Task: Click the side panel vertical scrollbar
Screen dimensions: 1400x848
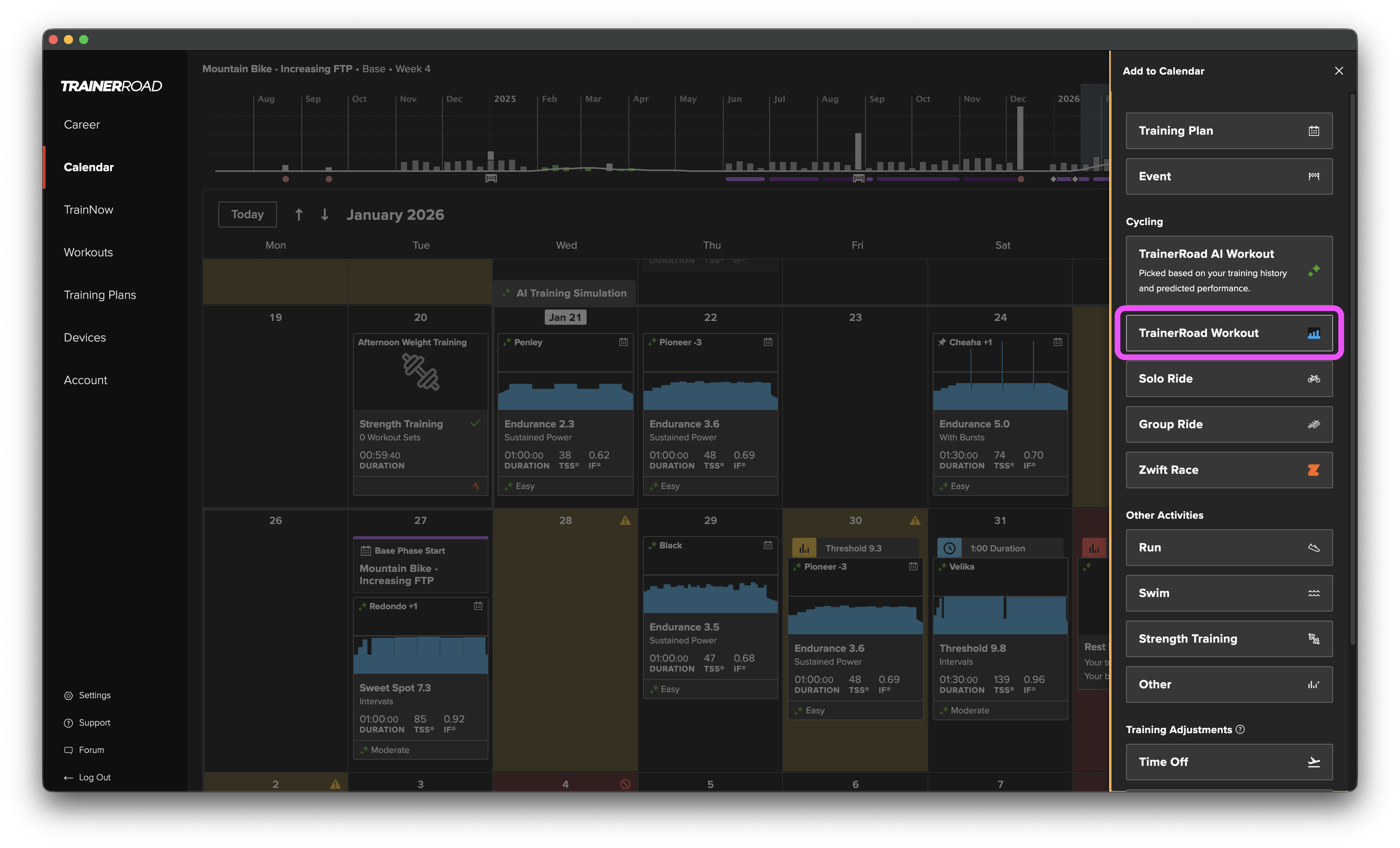Action: tap(1353, 369)
